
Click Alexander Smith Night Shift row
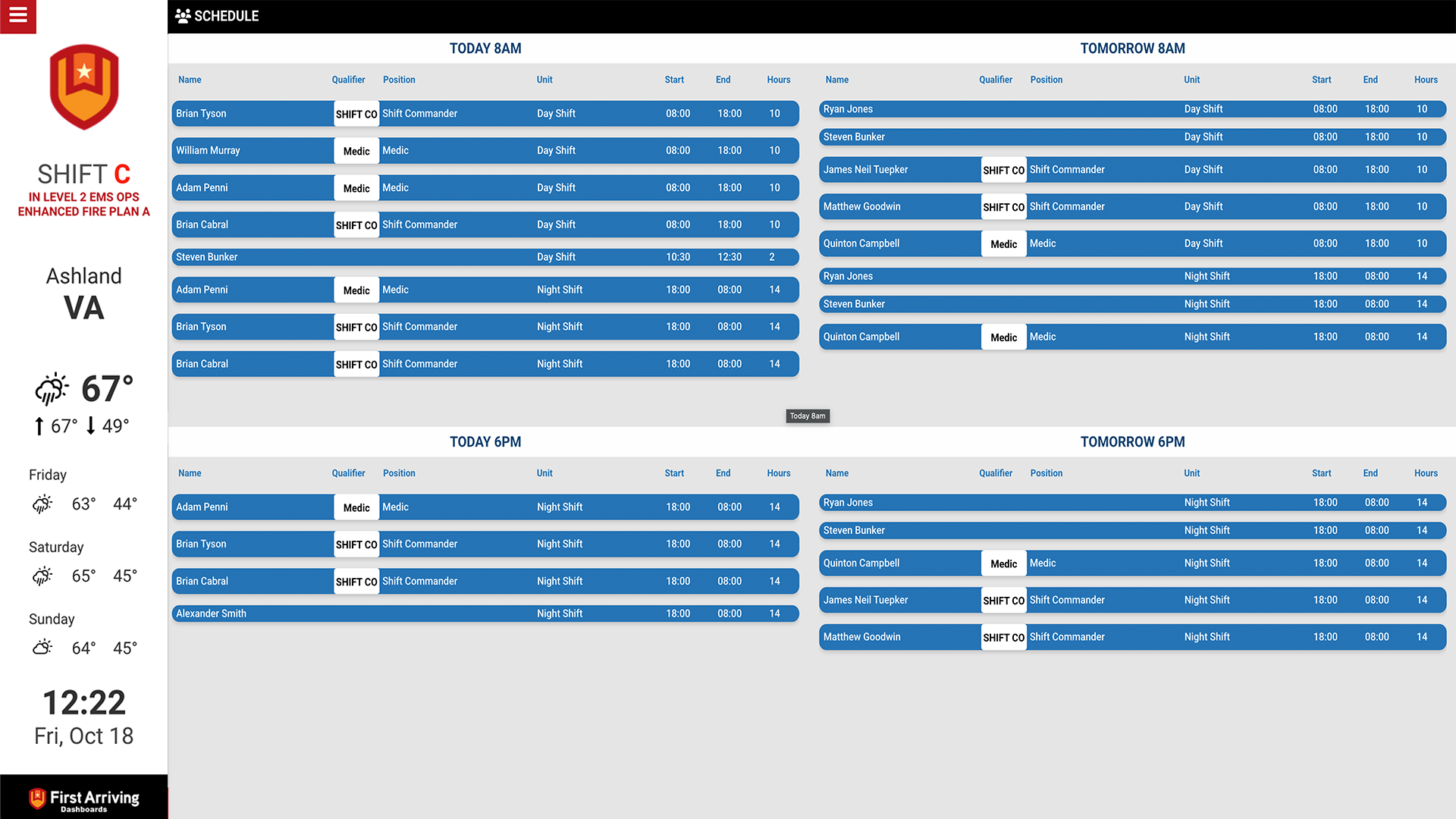[485, 613]
